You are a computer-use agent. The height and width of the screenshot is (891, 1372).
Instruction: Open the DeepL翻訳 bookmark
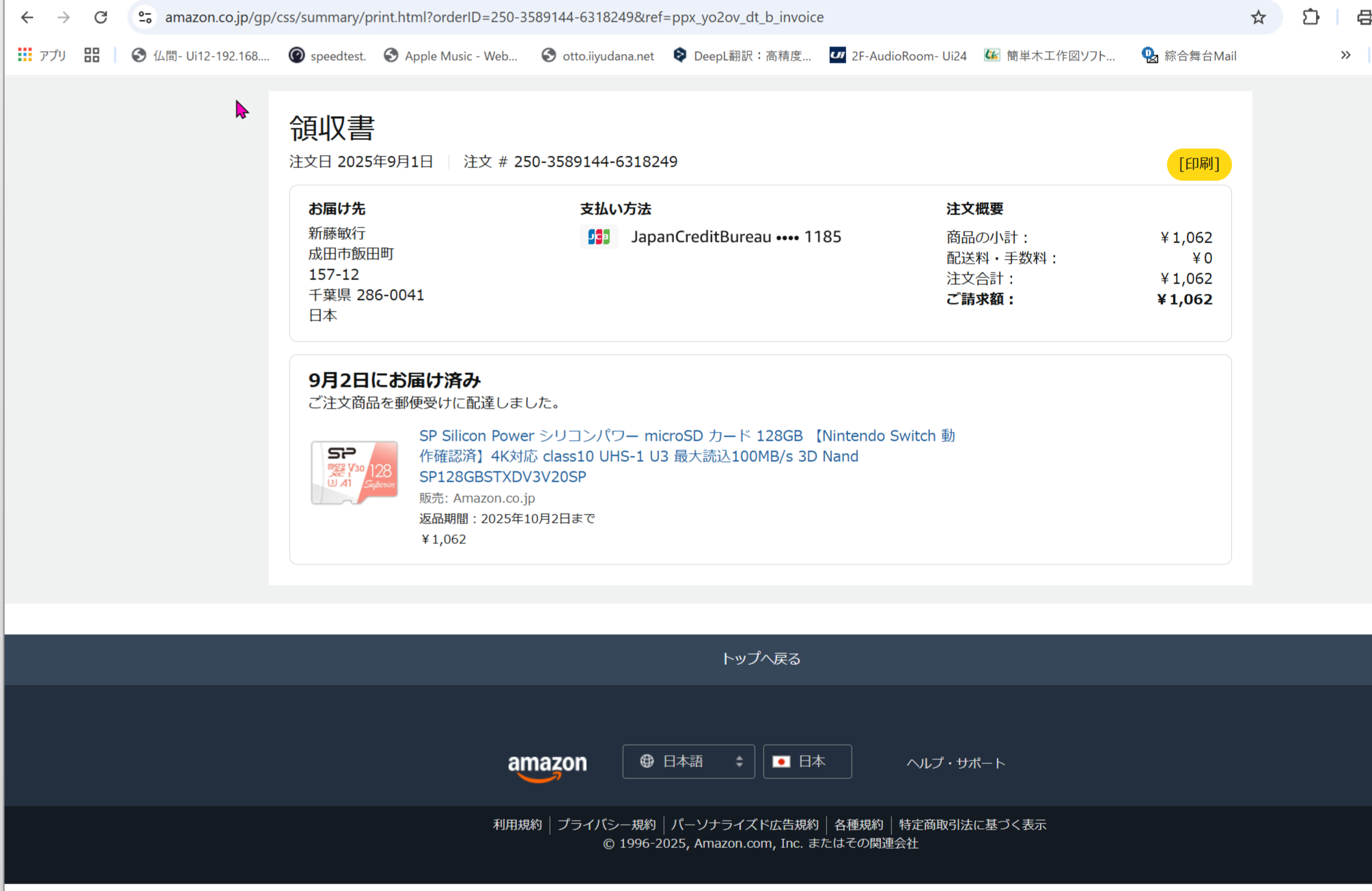[x=742, y=55]
